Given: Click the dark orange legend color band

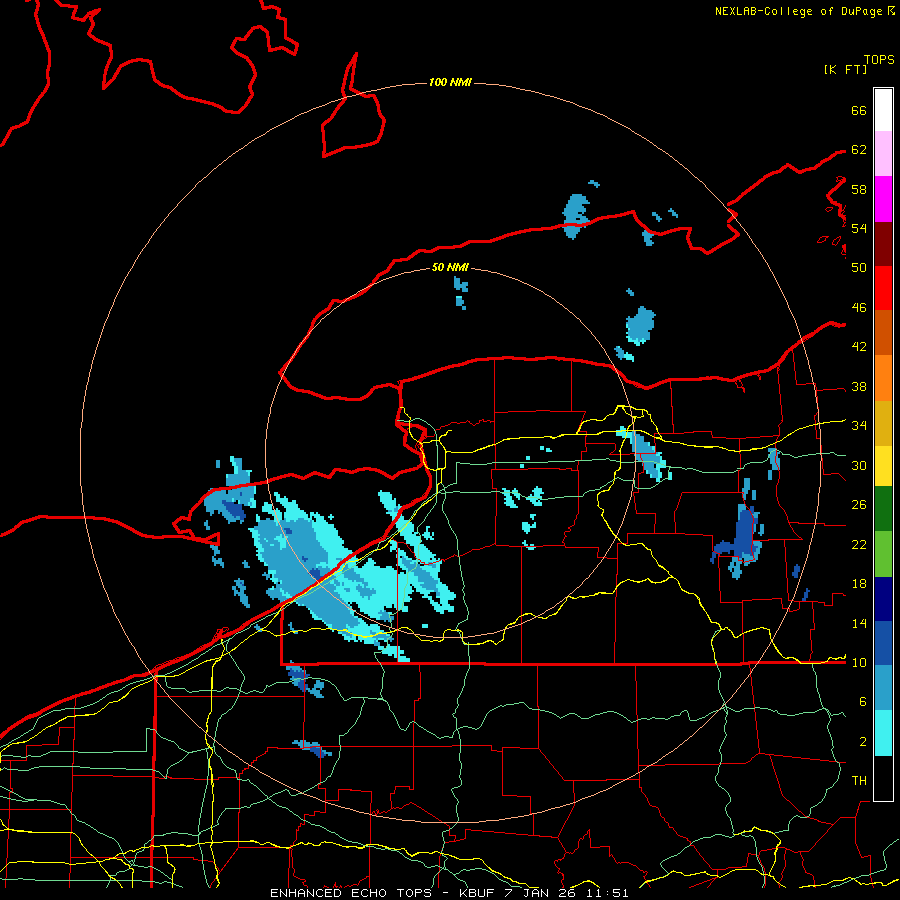Looking at the screenshot, I should [883, 332].
